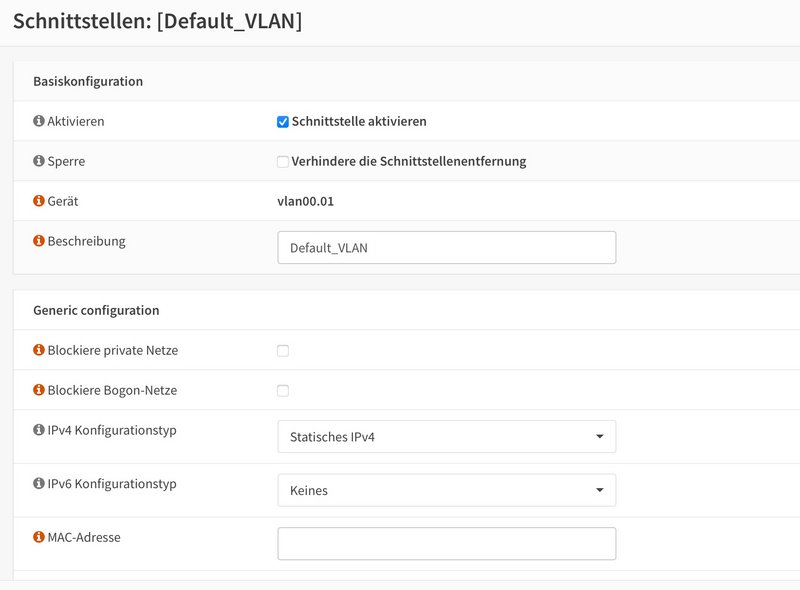Click the info icon beside Sperre
Viewport: 800px width, 590px height.
[39, 161]
